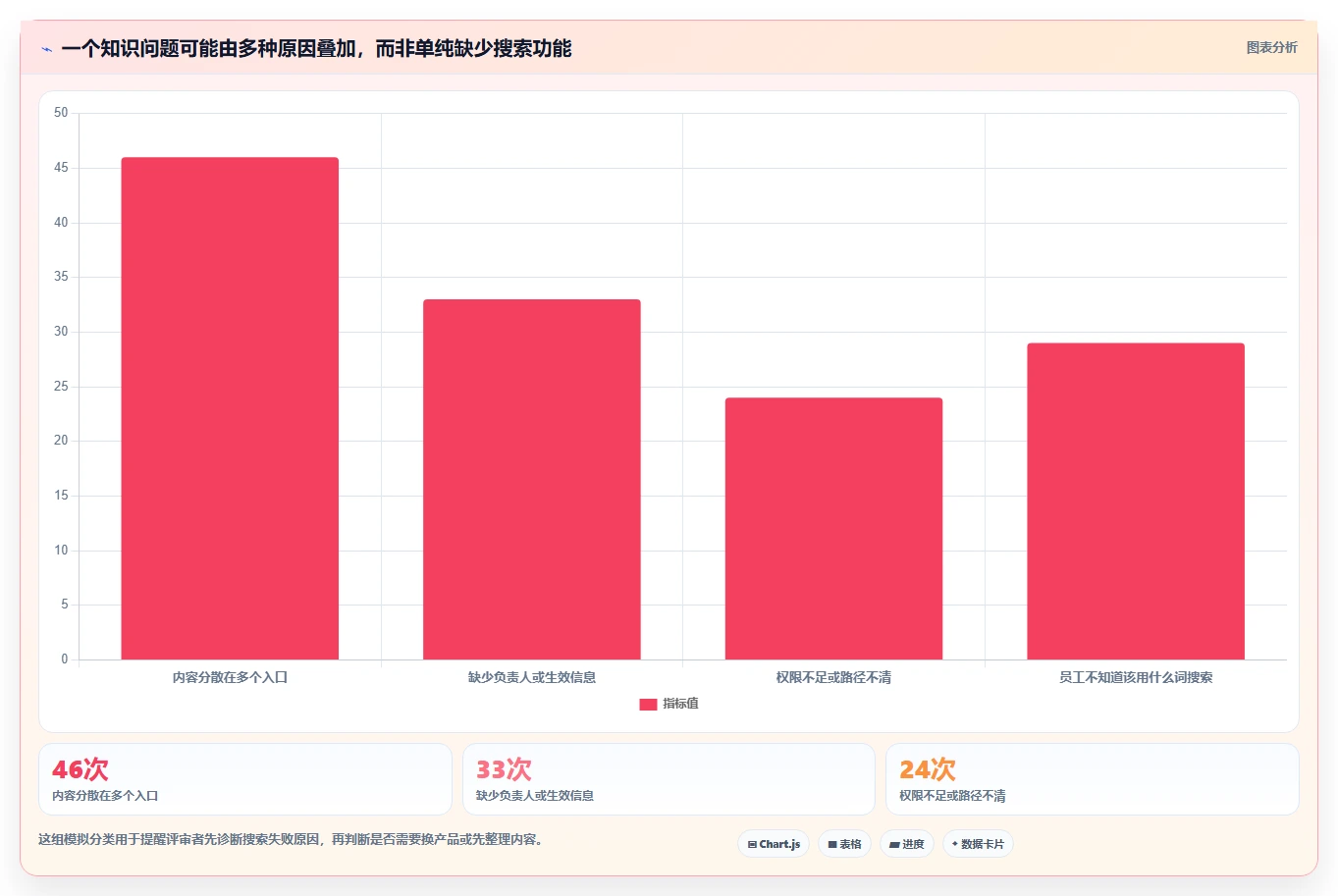
Task: Select the 内容分散在多个入口 bar in chart
Action: point(230,408)
